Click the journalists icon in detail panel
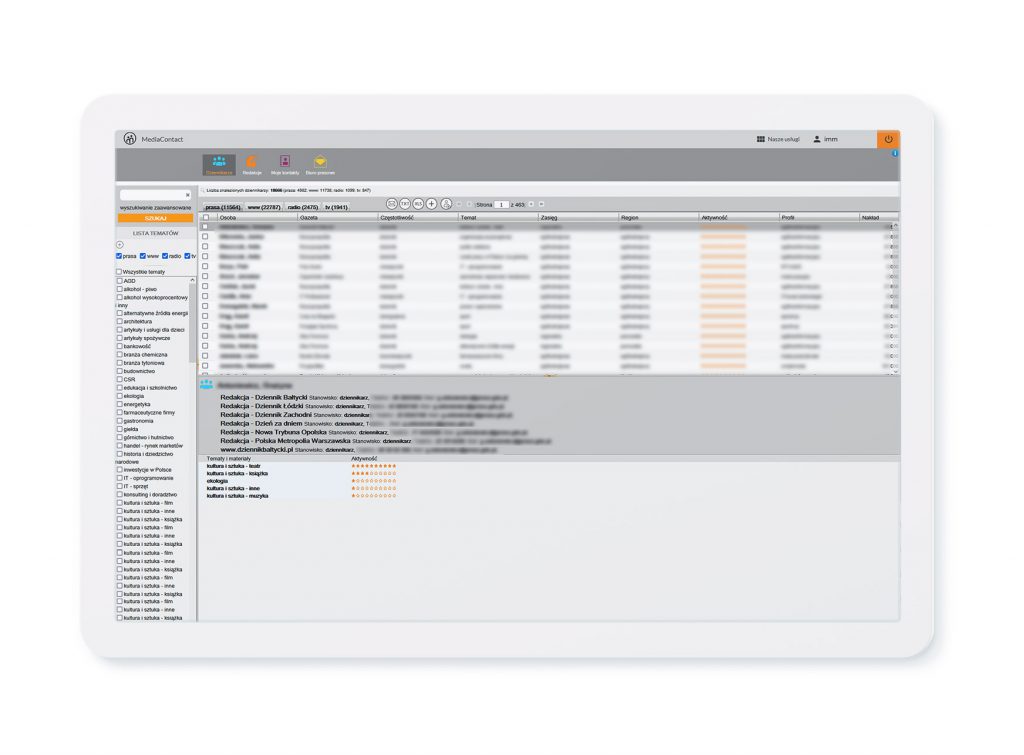 206,385
